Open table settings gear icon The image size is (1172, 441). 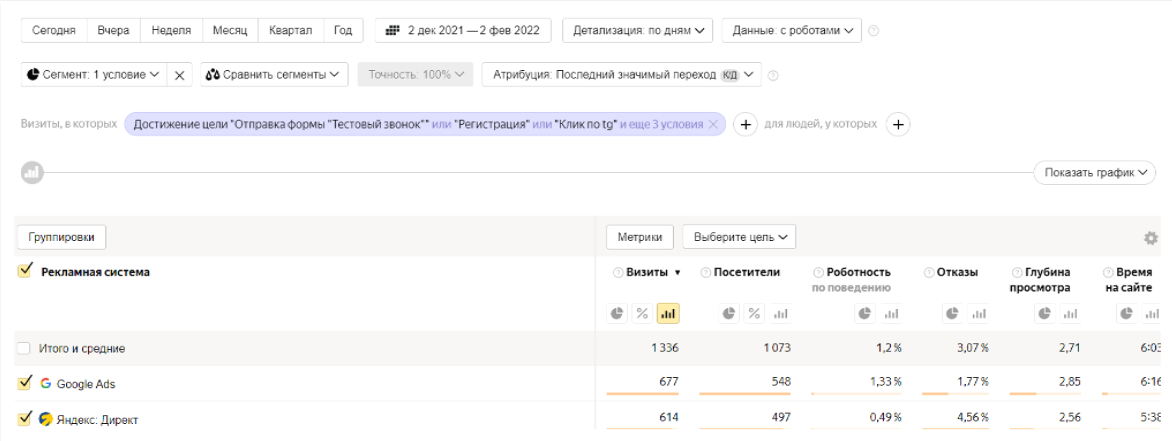[1150, 238]
